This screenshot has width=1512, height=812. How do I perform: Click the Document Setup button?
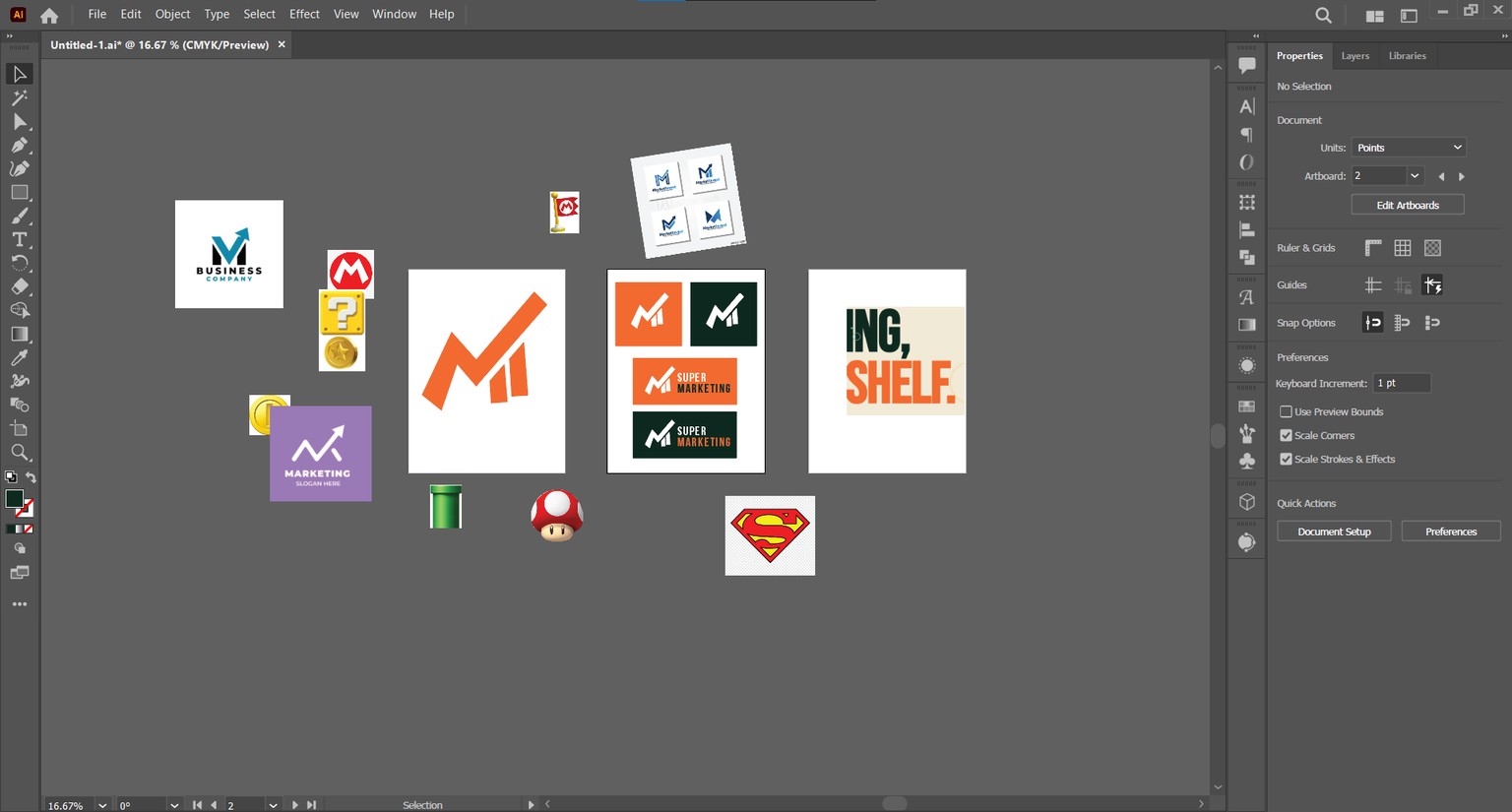coord(1334,531)
